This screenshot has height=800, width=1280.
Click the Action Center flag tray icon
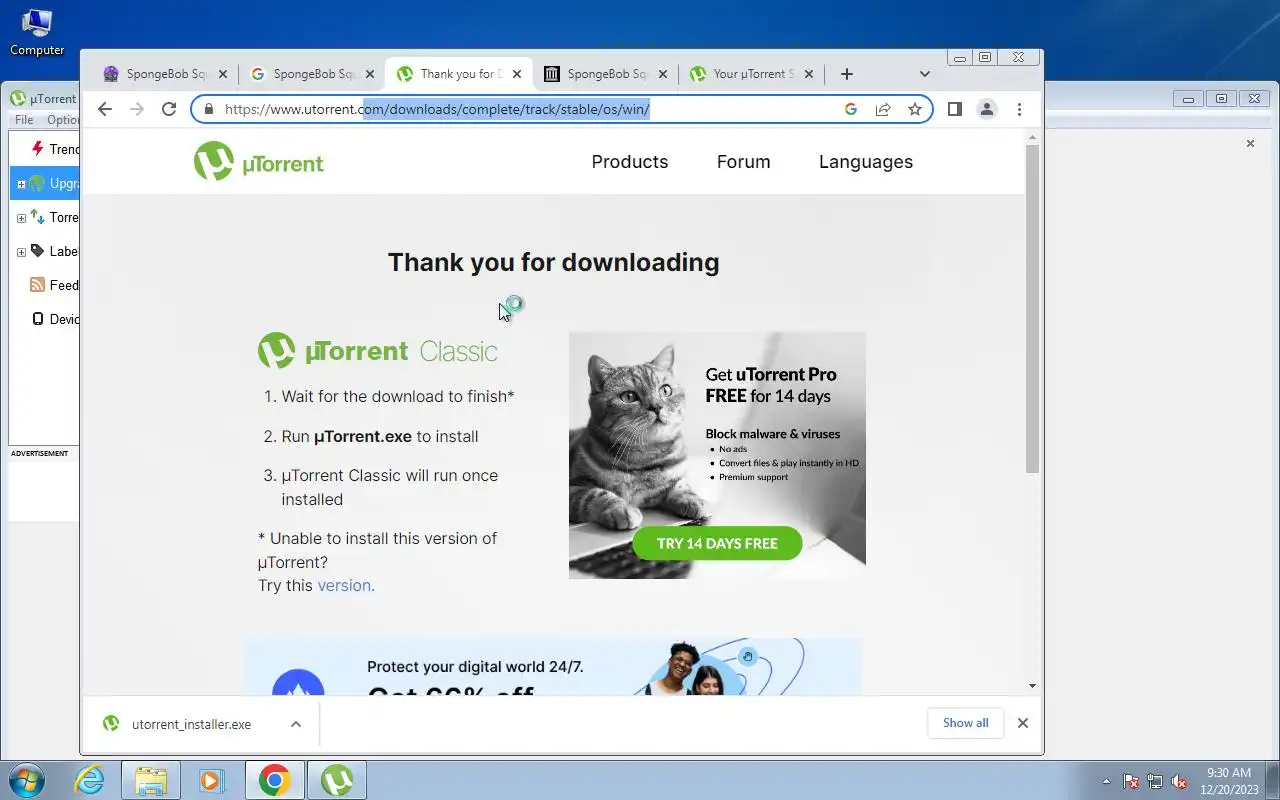tap(1131, 781)
